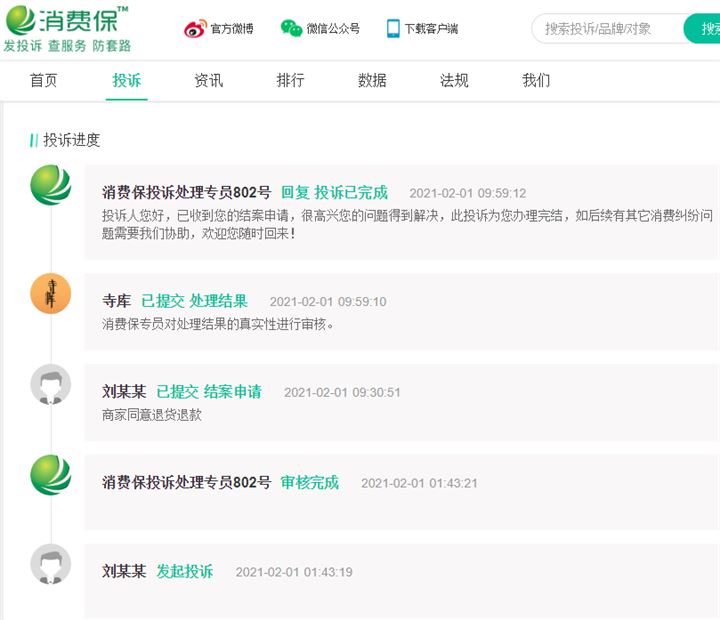Click 刘某某 avatar beside 结案申请 entry
Screen dimensions: 720x620
click(51, 384)
